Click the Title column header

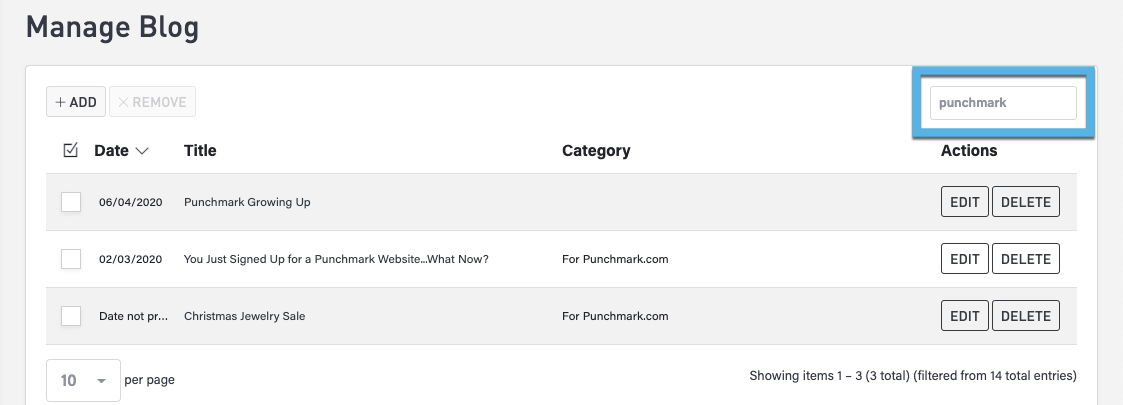[x=200, y=151]
